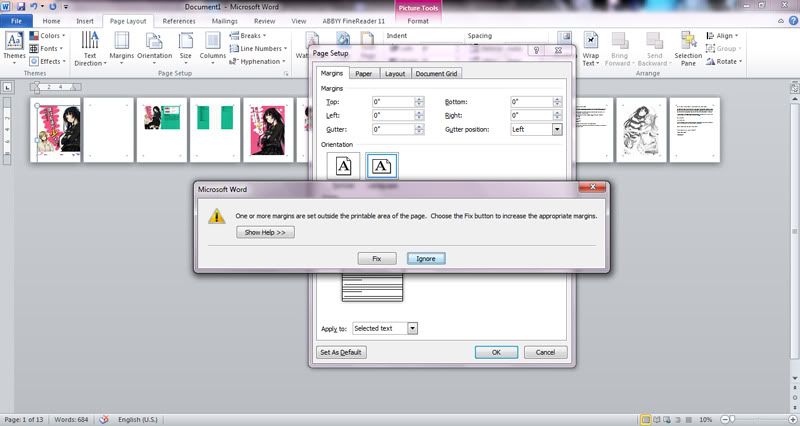Click the proofing errors status icon
The height and width of the screenshot is (426, 800).
coord(104,419)
